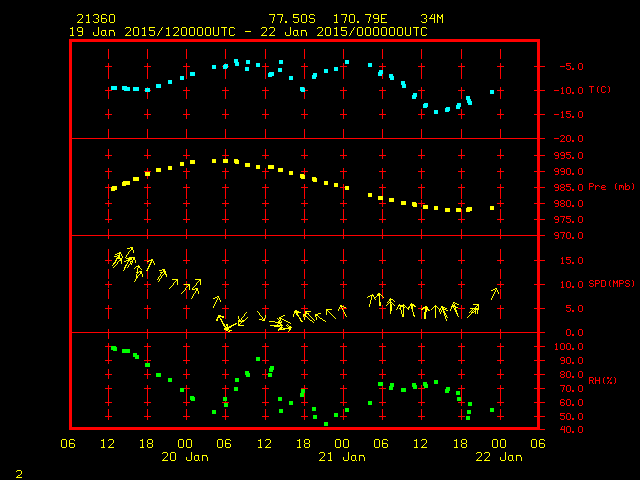The width and height of the screenshot is (640, 480).
Task: Click the Pre (mb) axis label
Action: pyautogui.click(x=611, y=187)
